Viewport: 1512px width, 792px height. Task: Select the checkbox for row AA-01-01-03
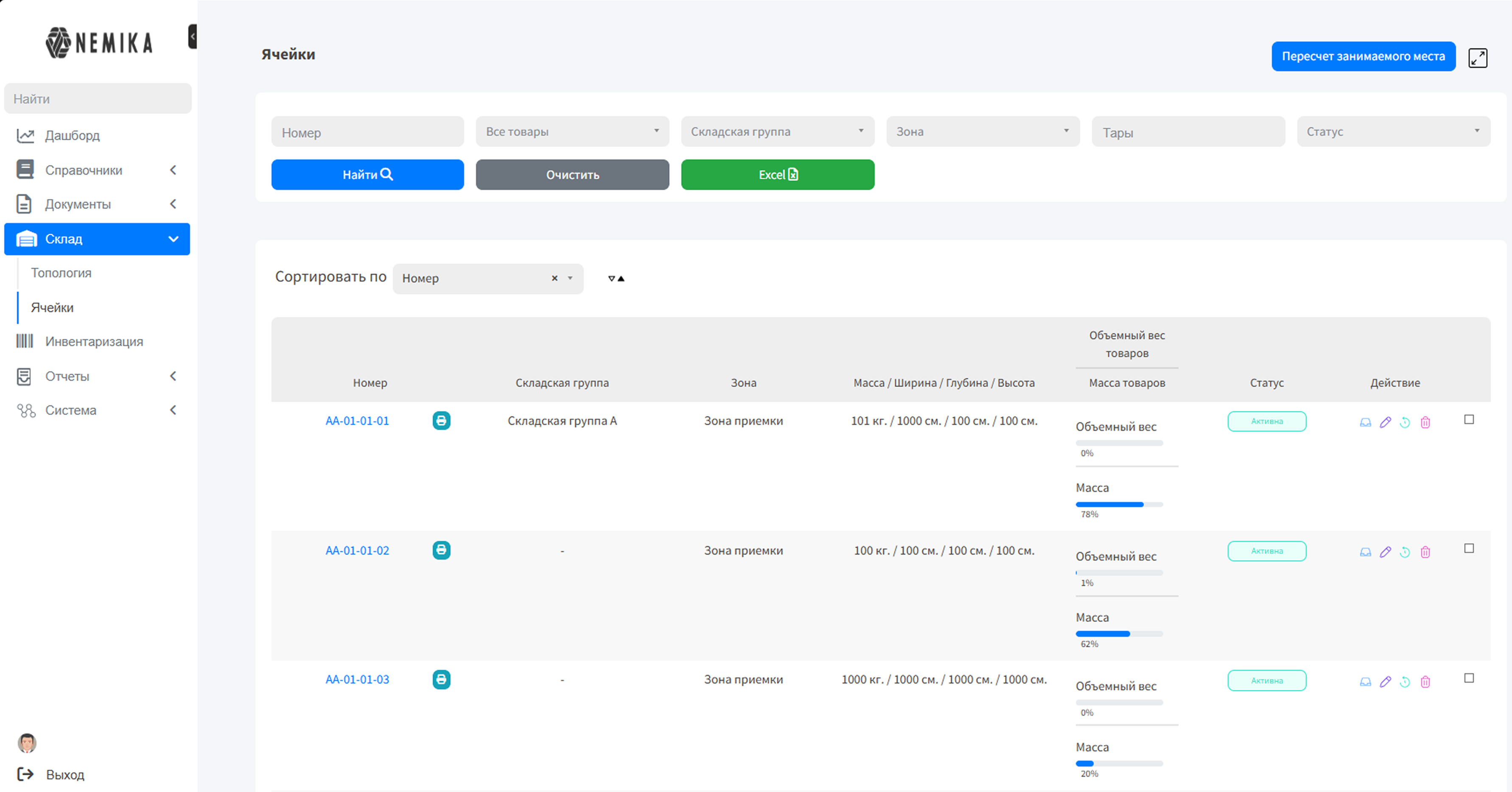coord(1469,678)
